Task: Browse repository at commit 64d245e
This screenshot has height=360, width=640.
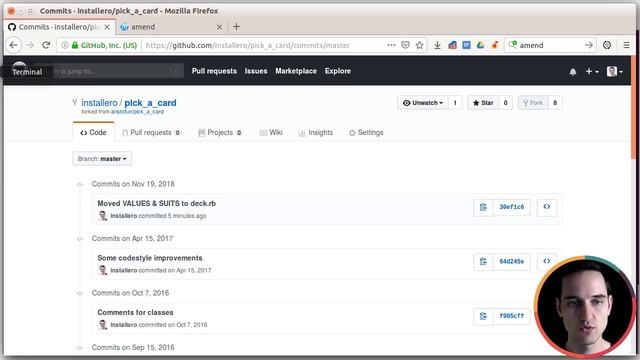Action: pyautogui.click(x=547, y=261)
